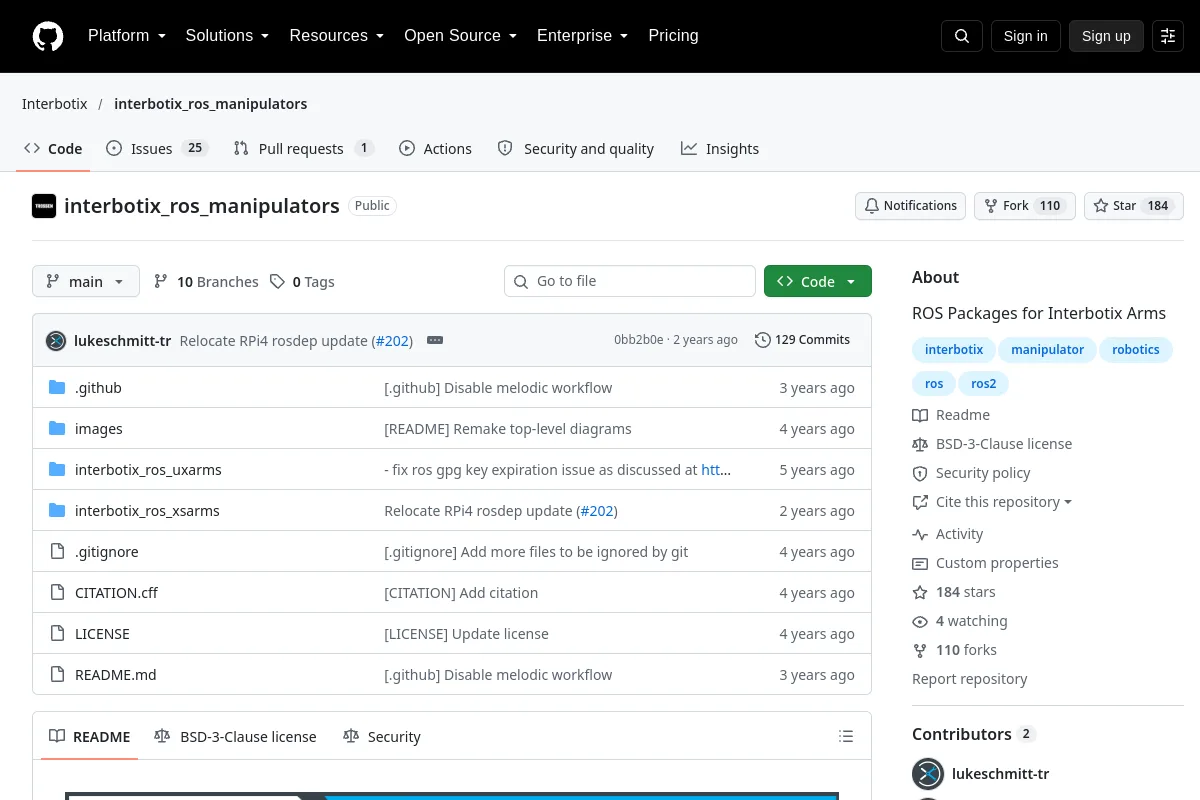Click the images folder icon
The image size is (1200, 800).
[57, 429]
